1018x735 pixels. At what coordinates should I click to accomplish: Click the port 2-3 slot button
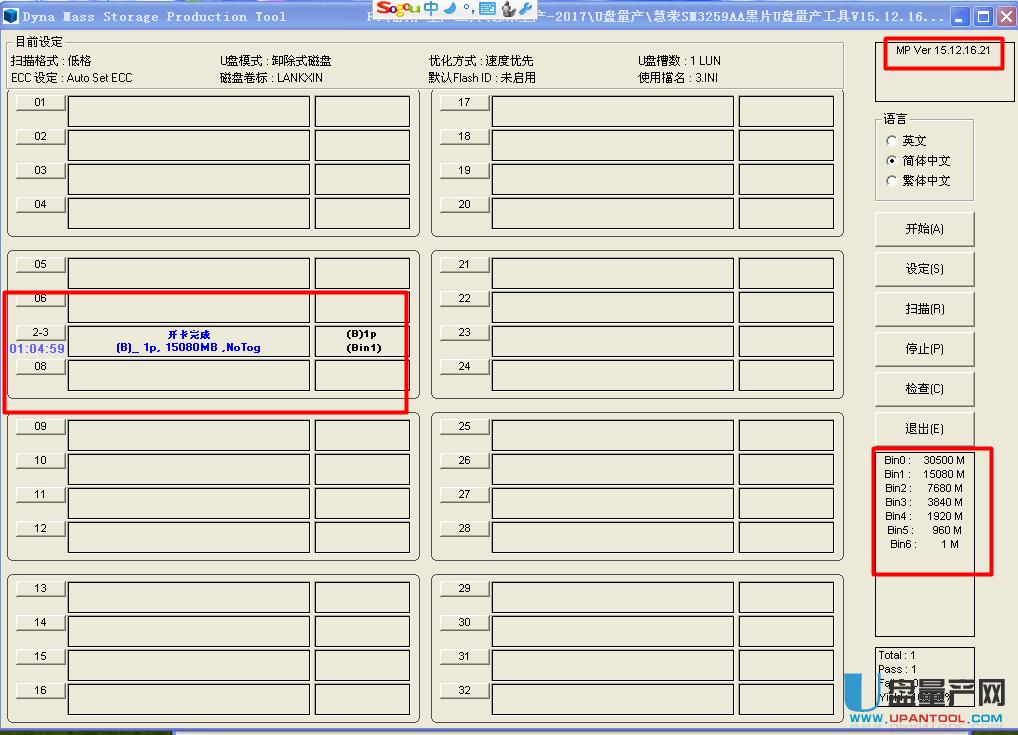pos(39,332)
